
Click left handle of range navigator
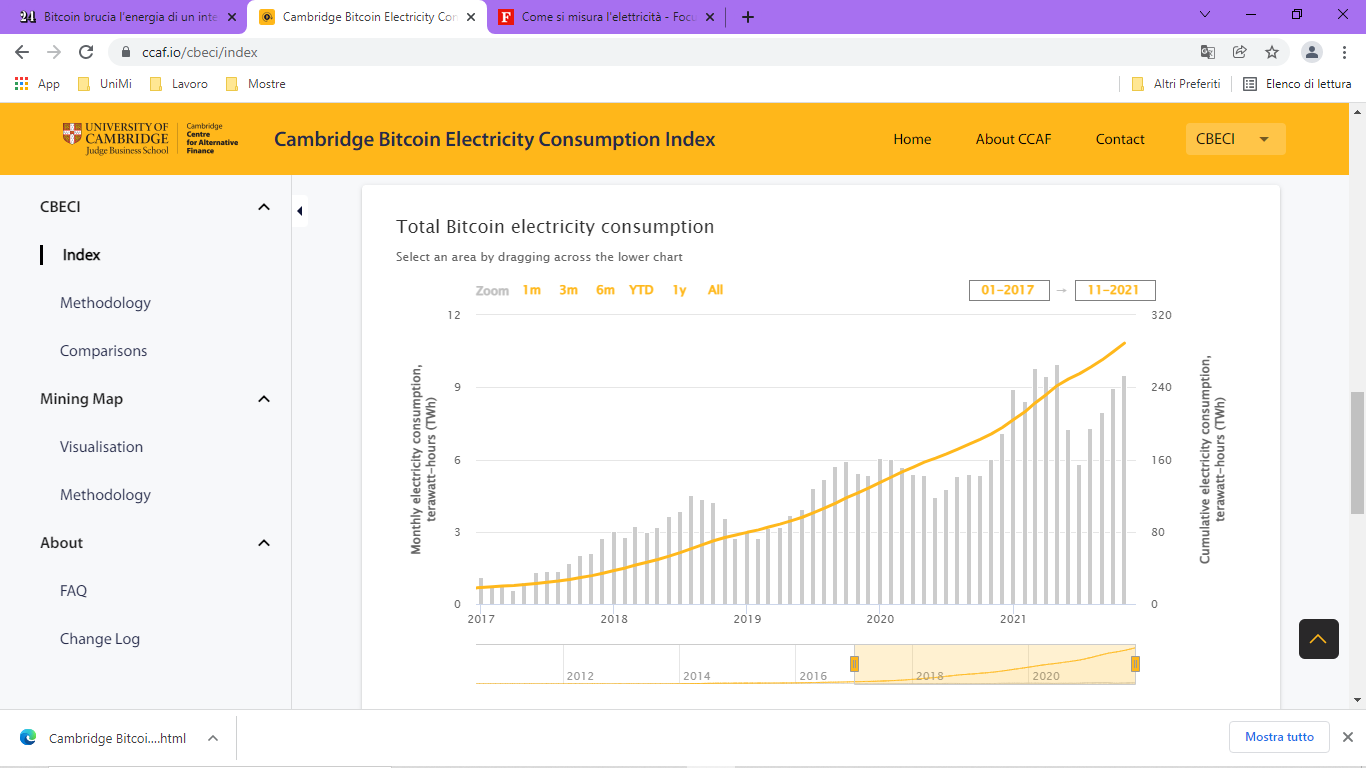[854, 664]
